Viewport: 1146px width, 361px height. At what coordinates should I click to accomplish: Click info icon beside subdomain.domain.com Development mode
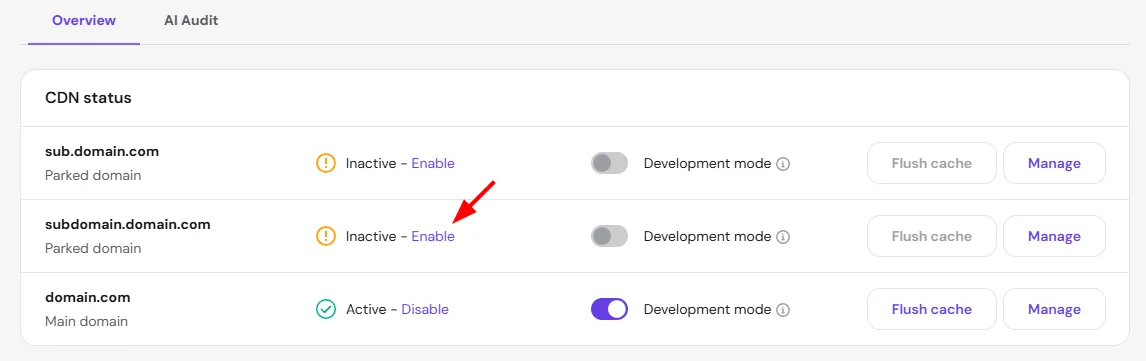pos(783,237)
